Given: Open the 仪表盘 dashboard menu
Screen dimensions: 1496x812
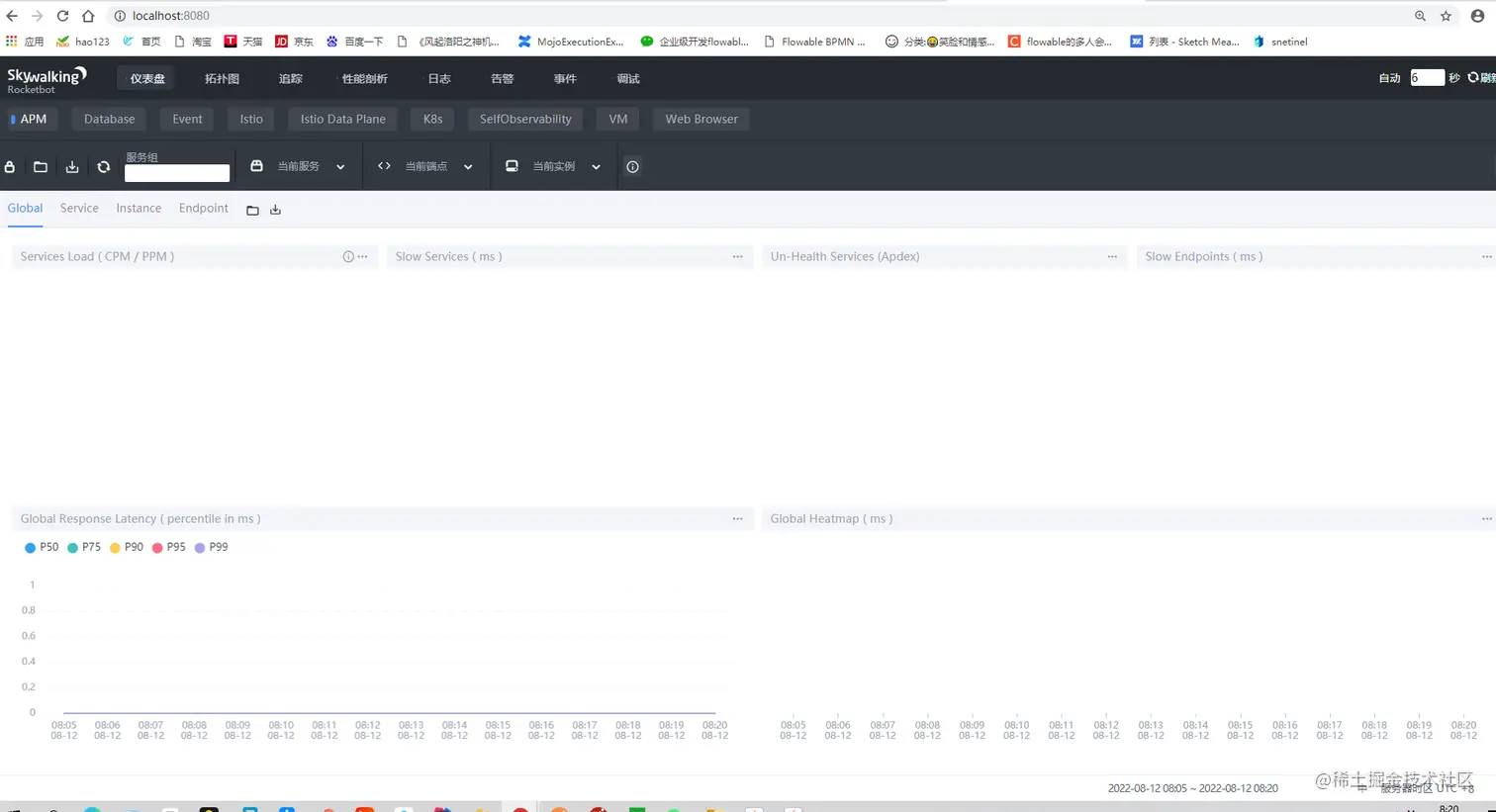Looking at the screenshot, I should pyautogui.click(x=147, y=79).
